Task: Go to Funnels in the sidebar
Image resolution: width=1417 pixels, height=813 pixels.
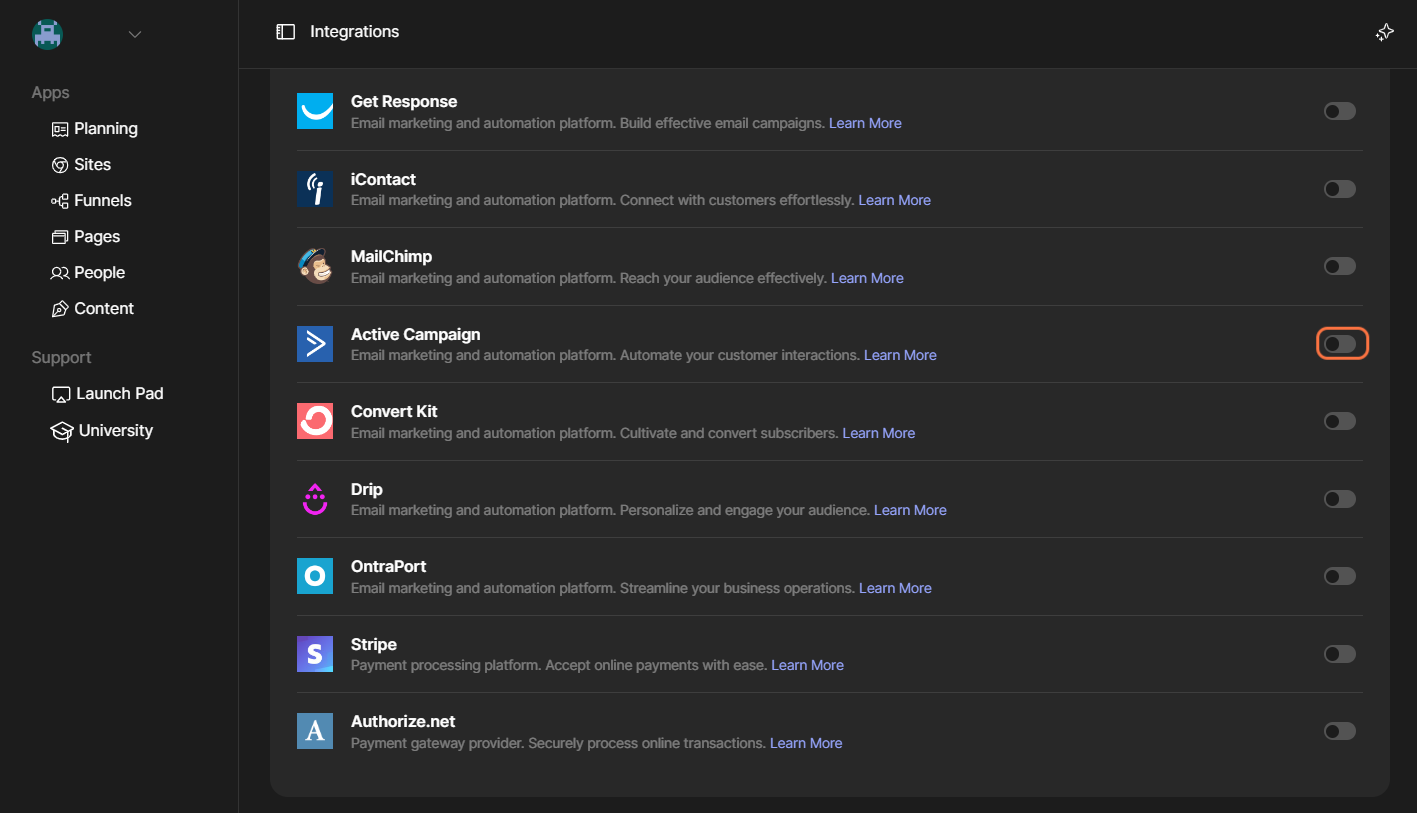Action: tap(92, 201)
